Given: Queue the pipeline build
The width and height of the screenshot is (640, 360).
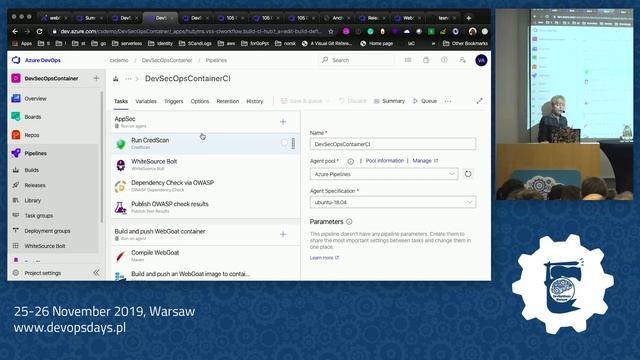Looking at the screenshot, I should [425, 101].
